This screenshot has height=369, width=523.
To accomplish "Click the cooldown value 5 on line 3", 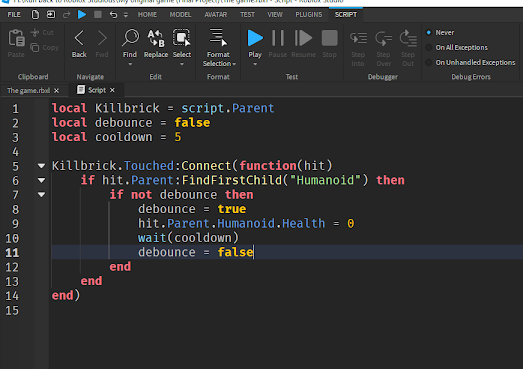I will (178, 137).
